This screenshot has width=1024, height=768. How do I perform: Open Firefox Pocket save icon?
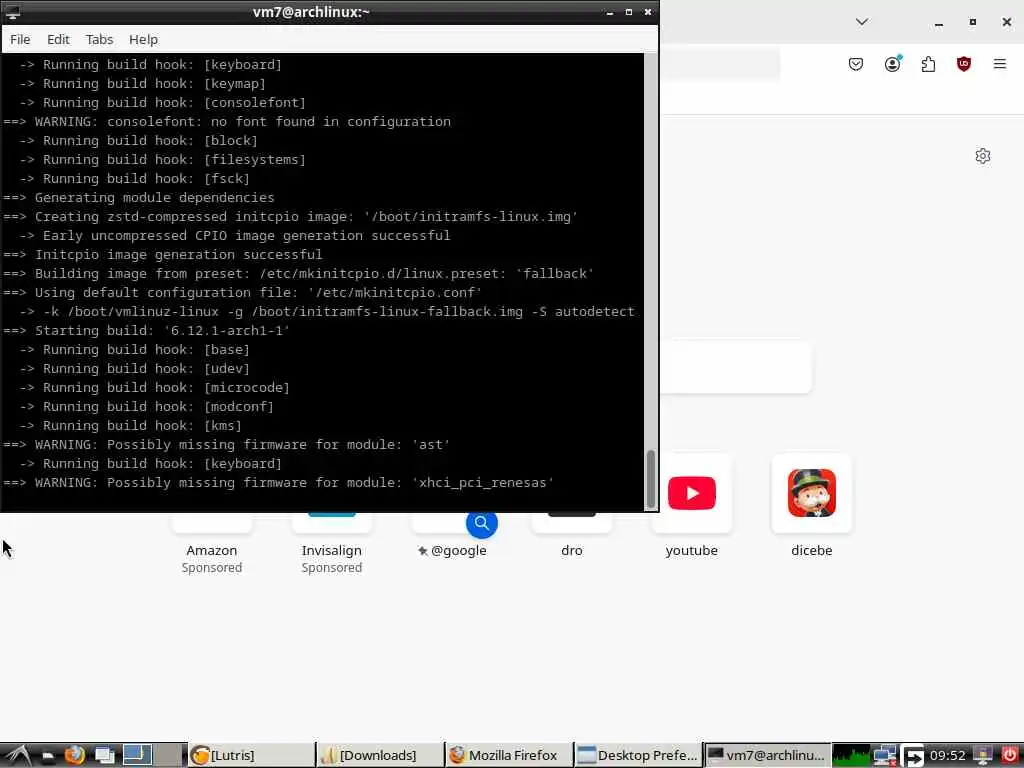(856, 64)
